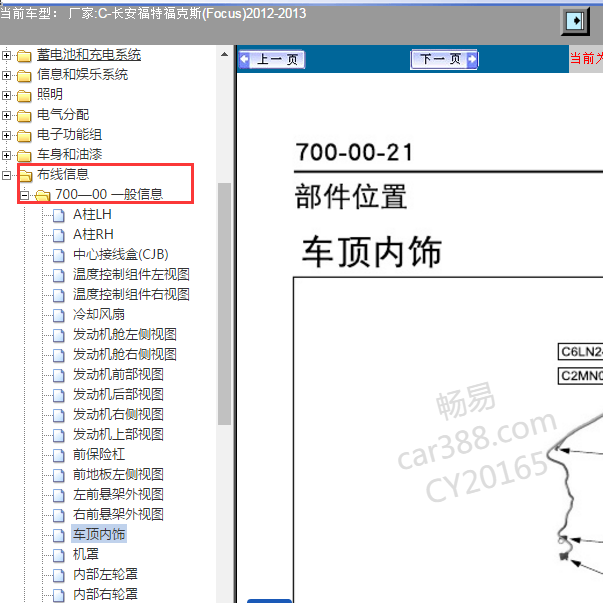Click the 信息和娱乐系统 folder icon
The image size is (603, 603).
(x=24, y=76)
